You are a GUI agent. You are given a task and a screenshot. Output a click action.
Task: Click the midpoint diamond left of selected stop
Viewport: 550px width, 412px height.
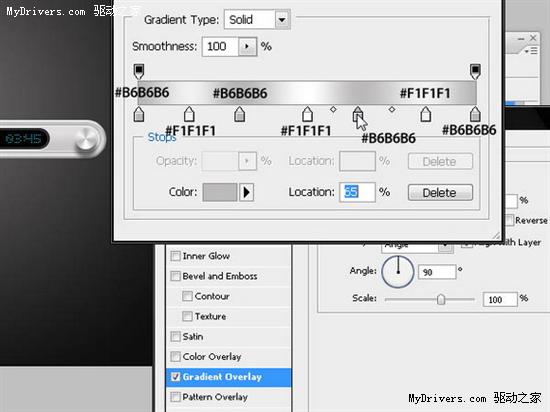333,109
